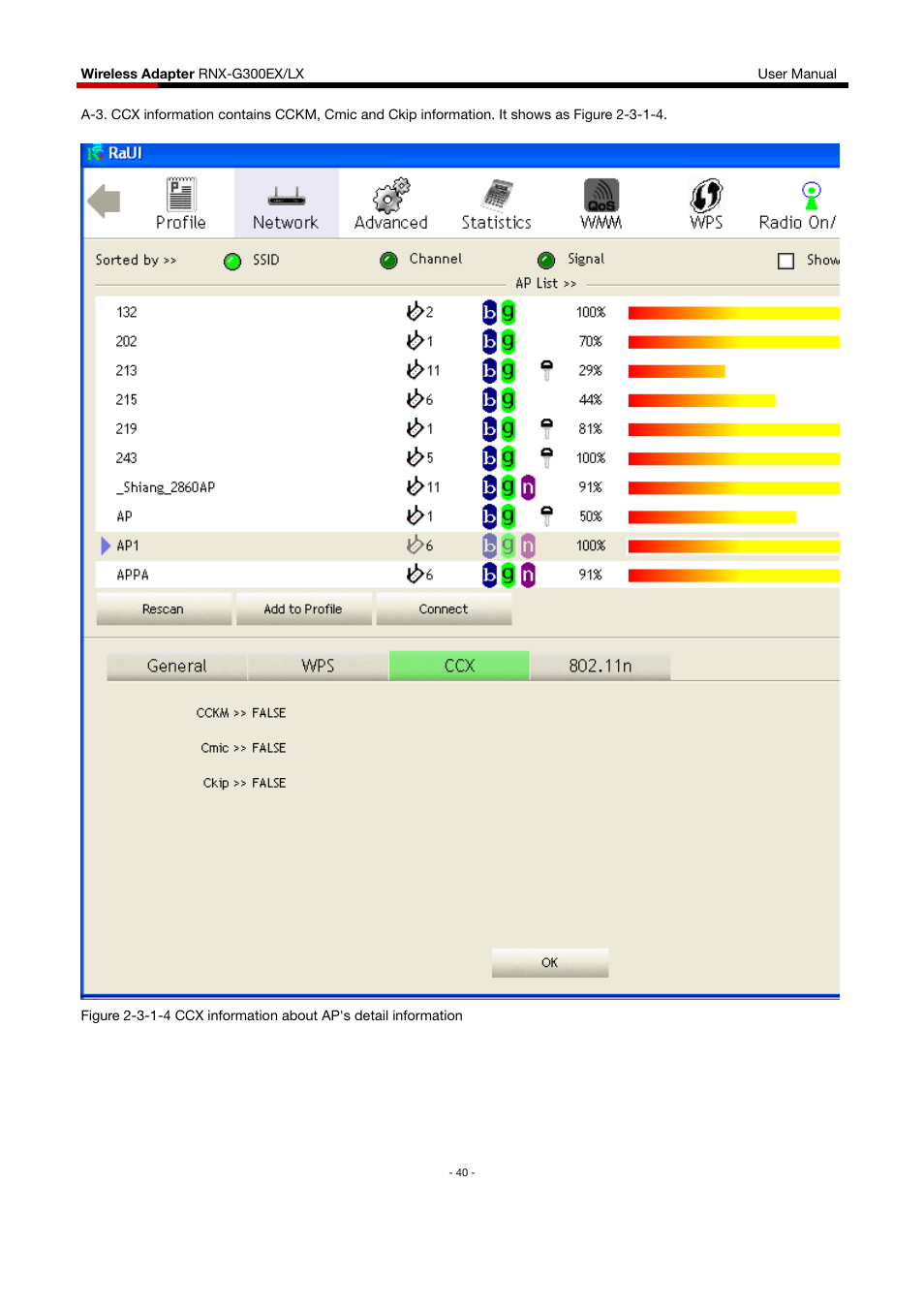
Task: Select the Network toolbar icon
Action: [x=286, y=203]
